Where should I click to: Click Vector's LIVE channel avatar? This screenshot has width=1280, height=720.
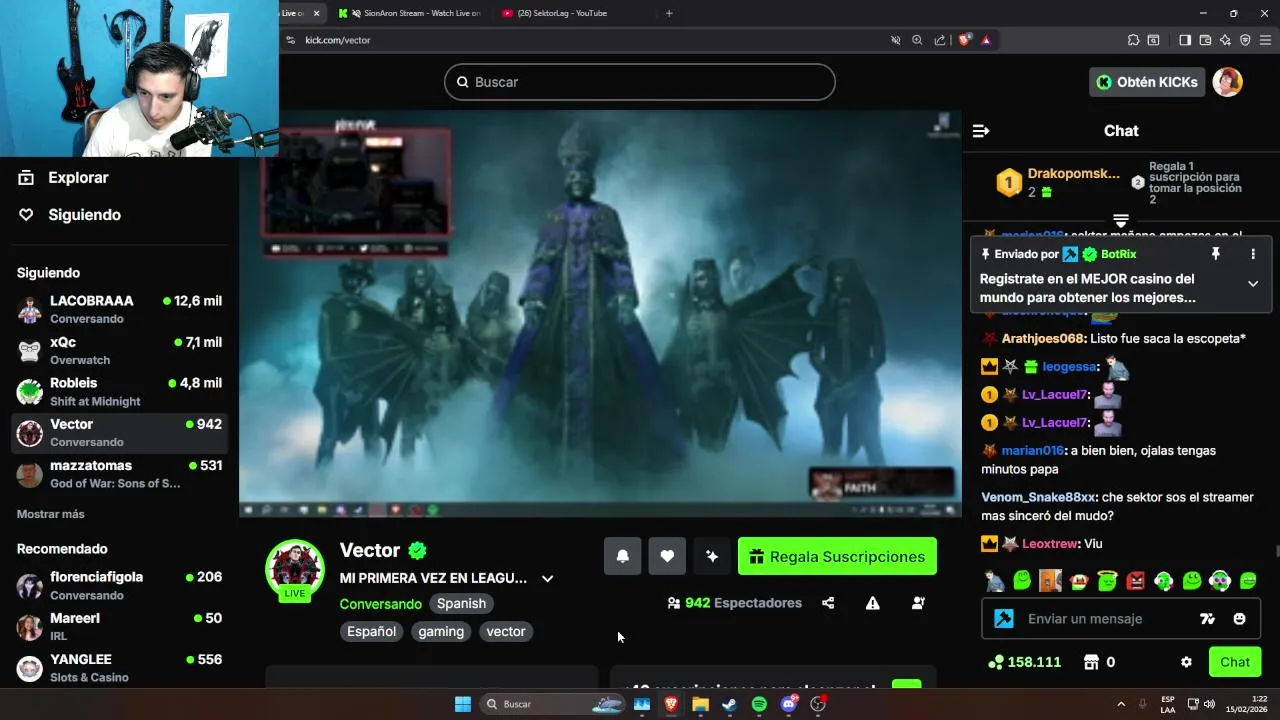coord(294,569)
